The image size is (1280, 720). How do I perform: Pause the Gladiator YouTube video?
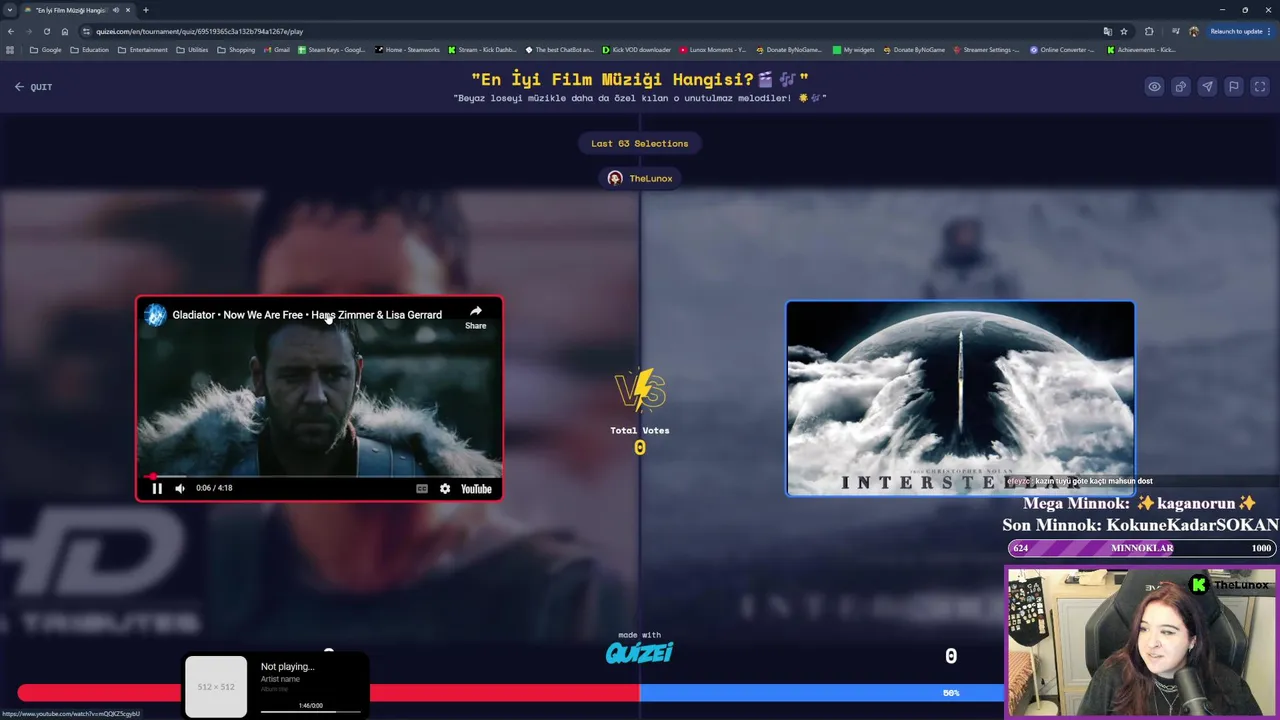tap(157, 489)
